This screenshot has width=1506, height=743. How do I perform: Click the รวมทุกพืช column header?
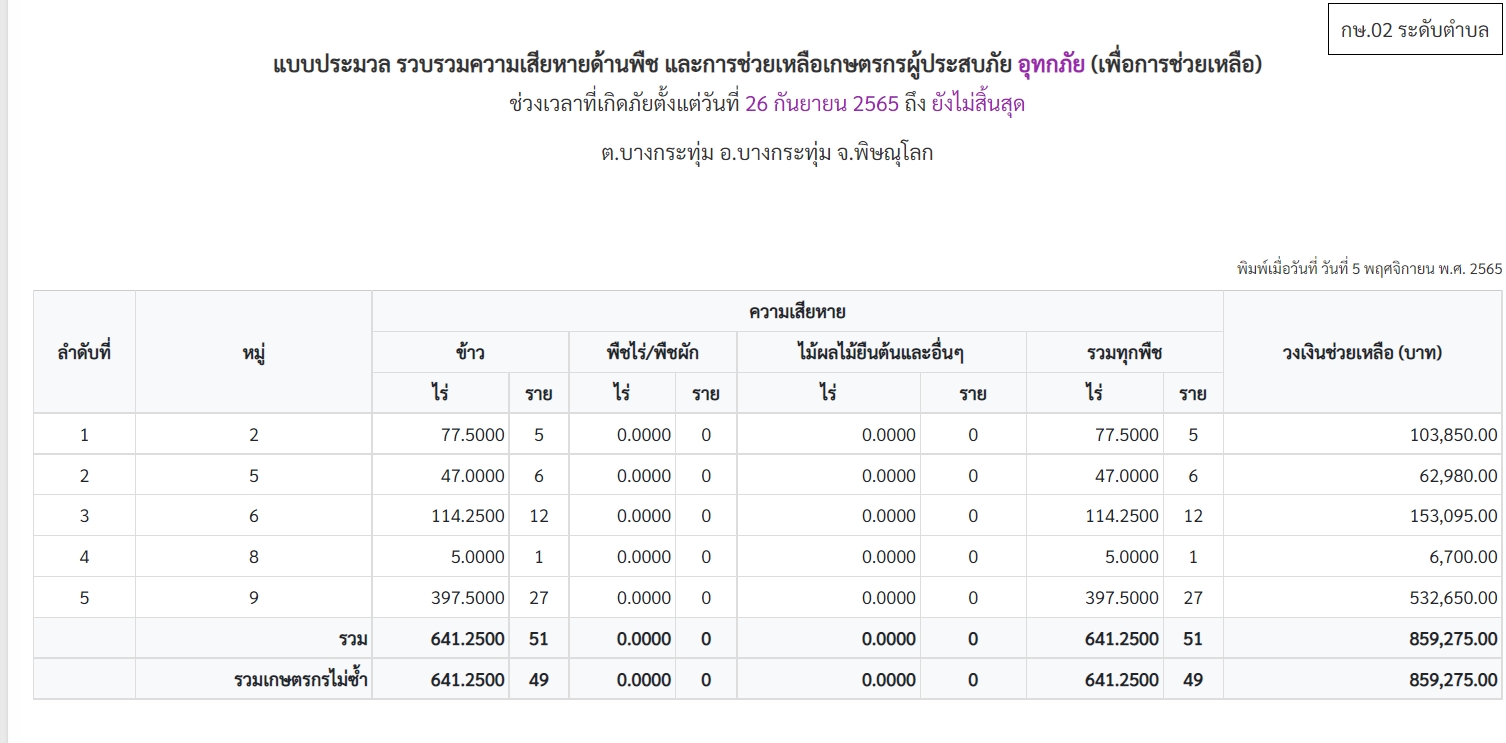coord(1125,352)
